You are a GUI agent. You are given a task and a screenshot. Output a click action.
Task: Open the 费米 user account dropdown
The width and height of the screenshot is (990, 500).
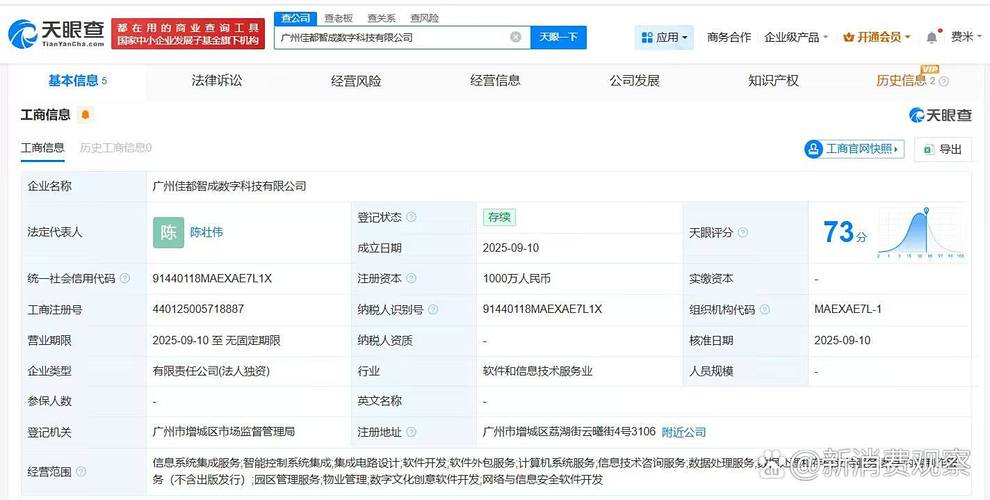[966, 37]
